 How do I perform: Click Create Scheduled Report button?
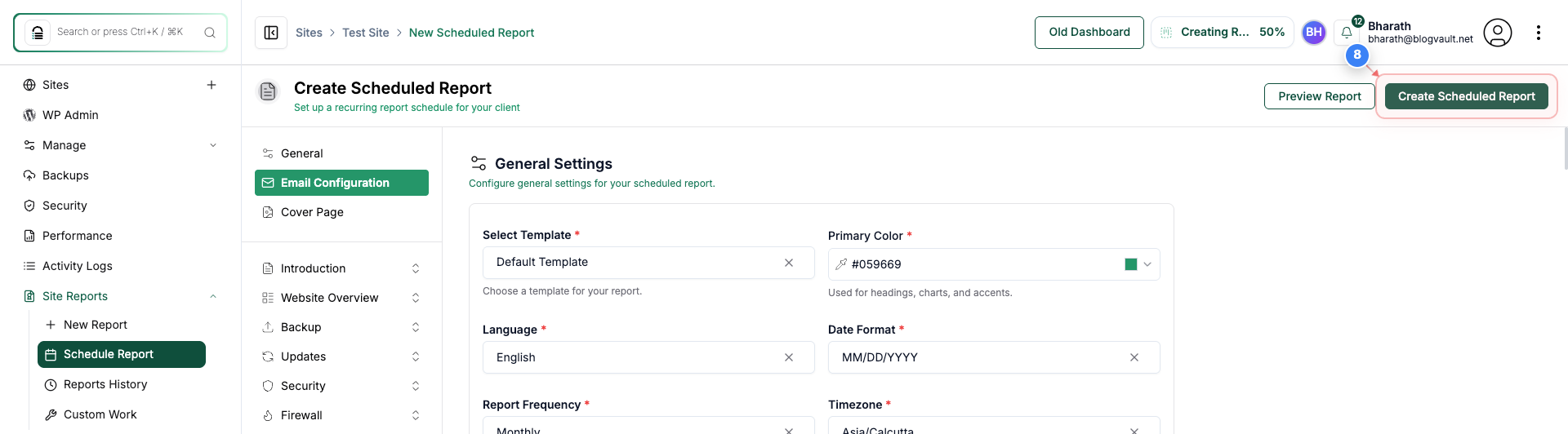coord(1467,96)
